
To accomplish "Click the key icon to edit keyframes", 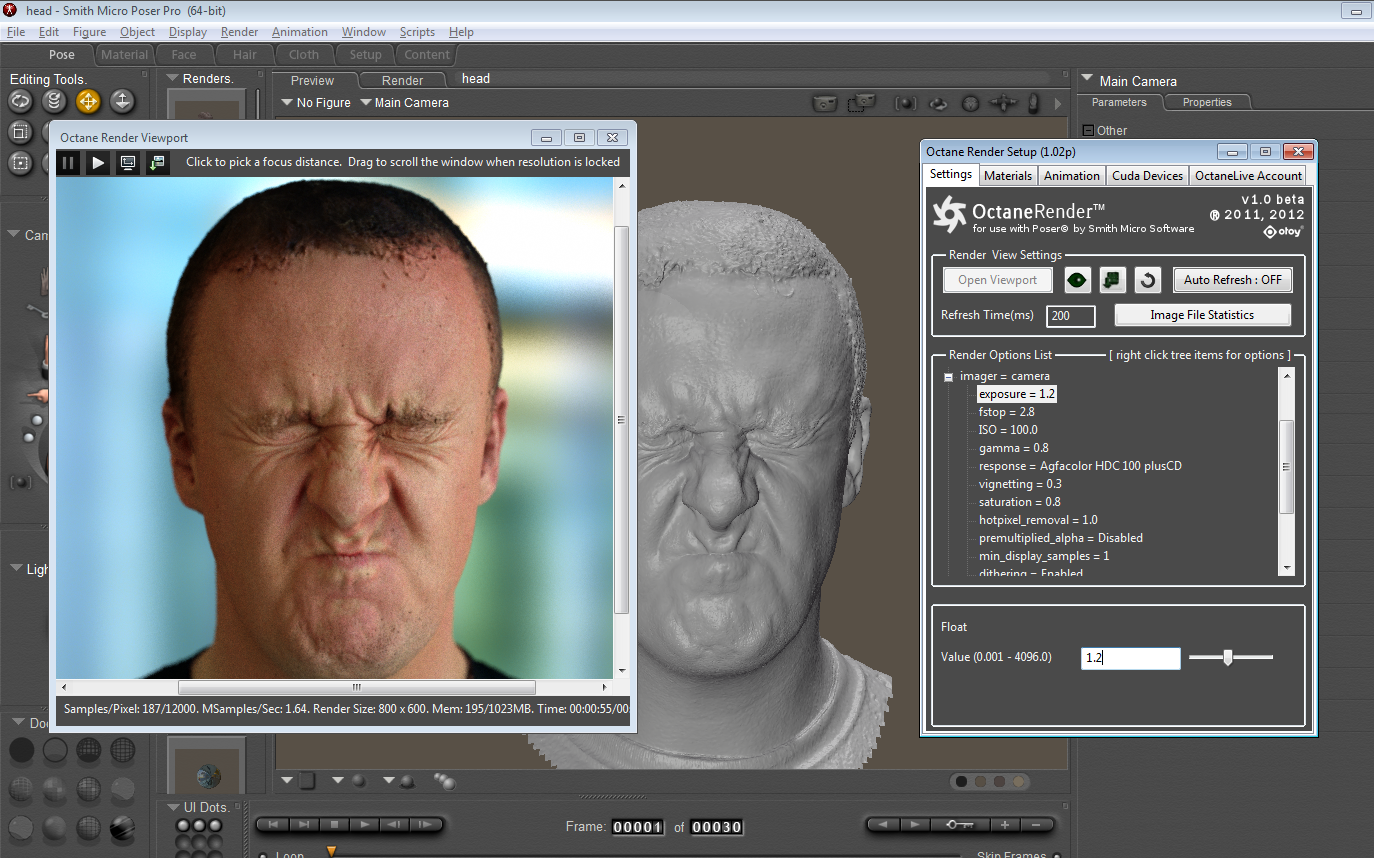I will [960, 825].
